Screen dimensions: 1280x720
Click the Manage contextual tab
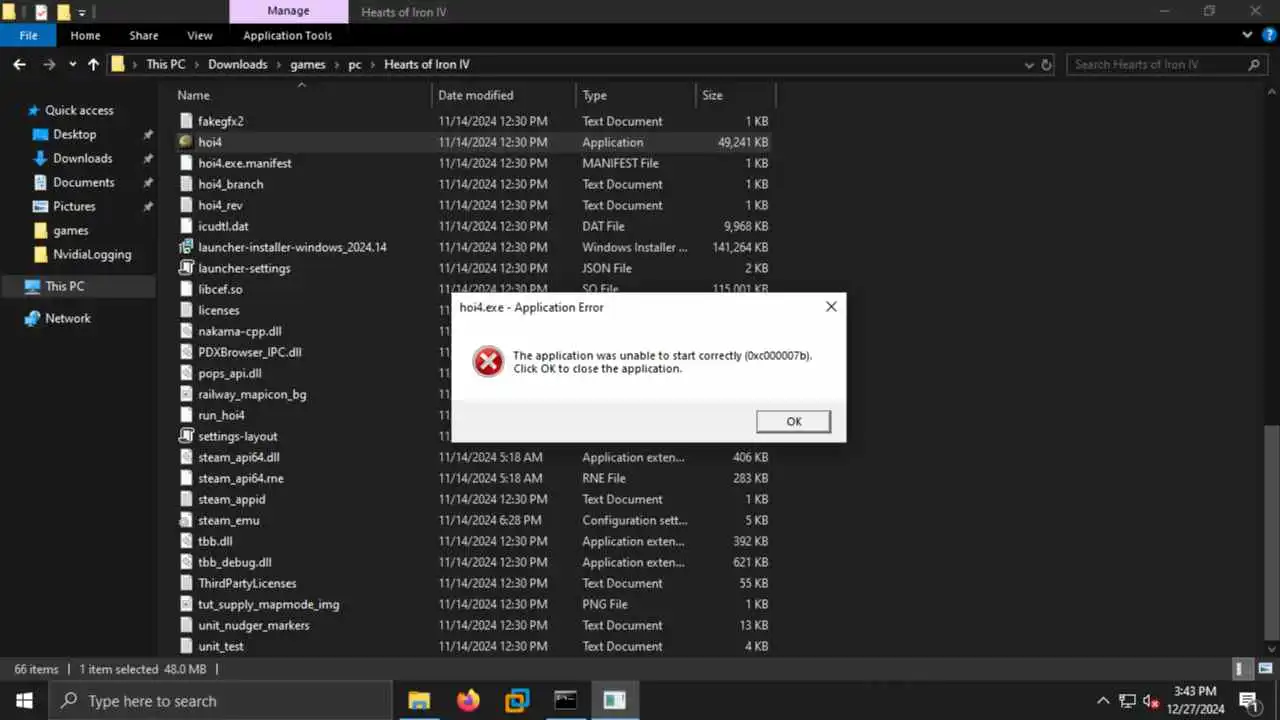[288, 11]
